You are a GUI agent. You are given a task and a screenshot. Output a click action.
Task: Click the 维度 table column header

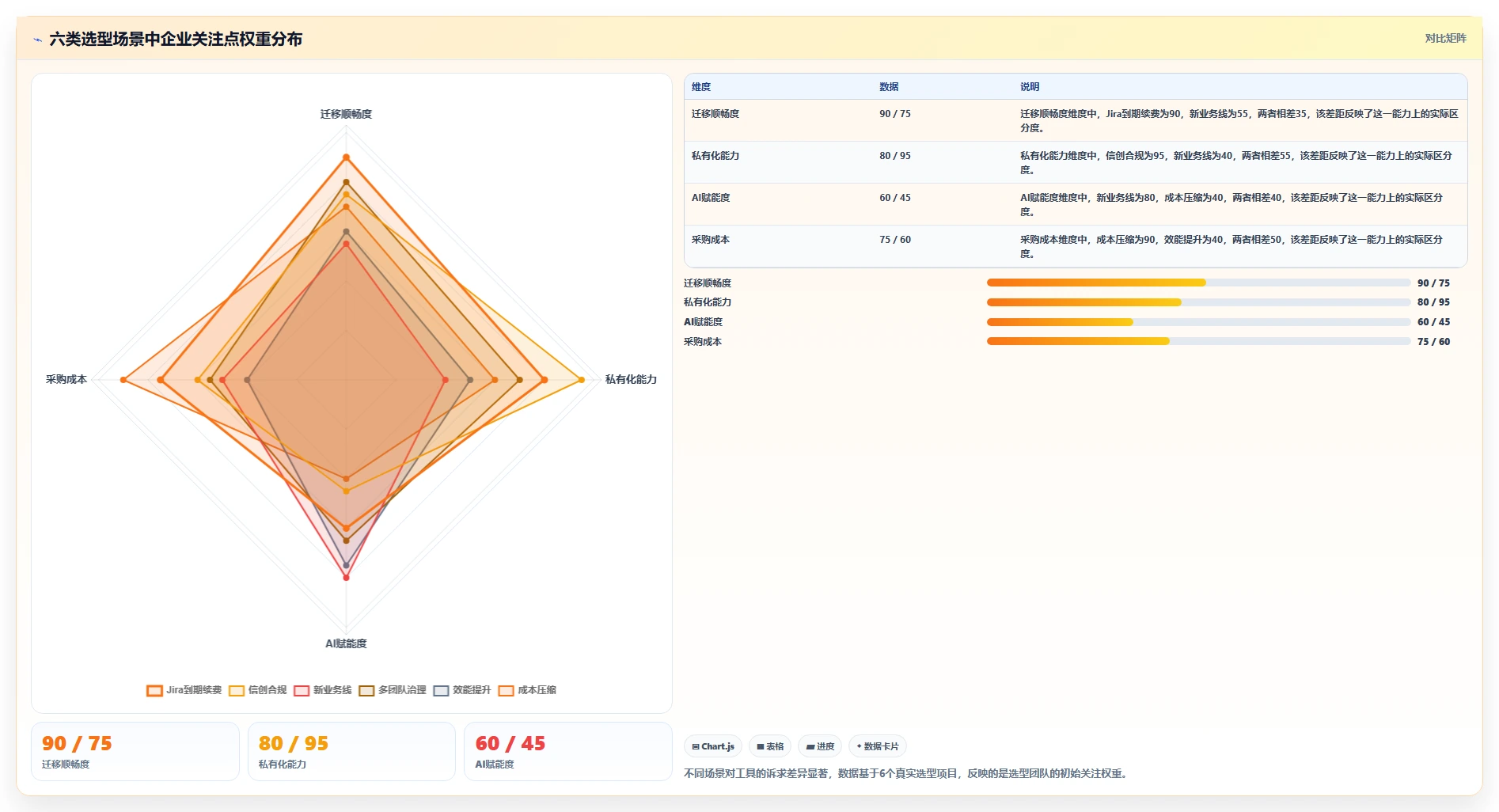click(701, 87)
